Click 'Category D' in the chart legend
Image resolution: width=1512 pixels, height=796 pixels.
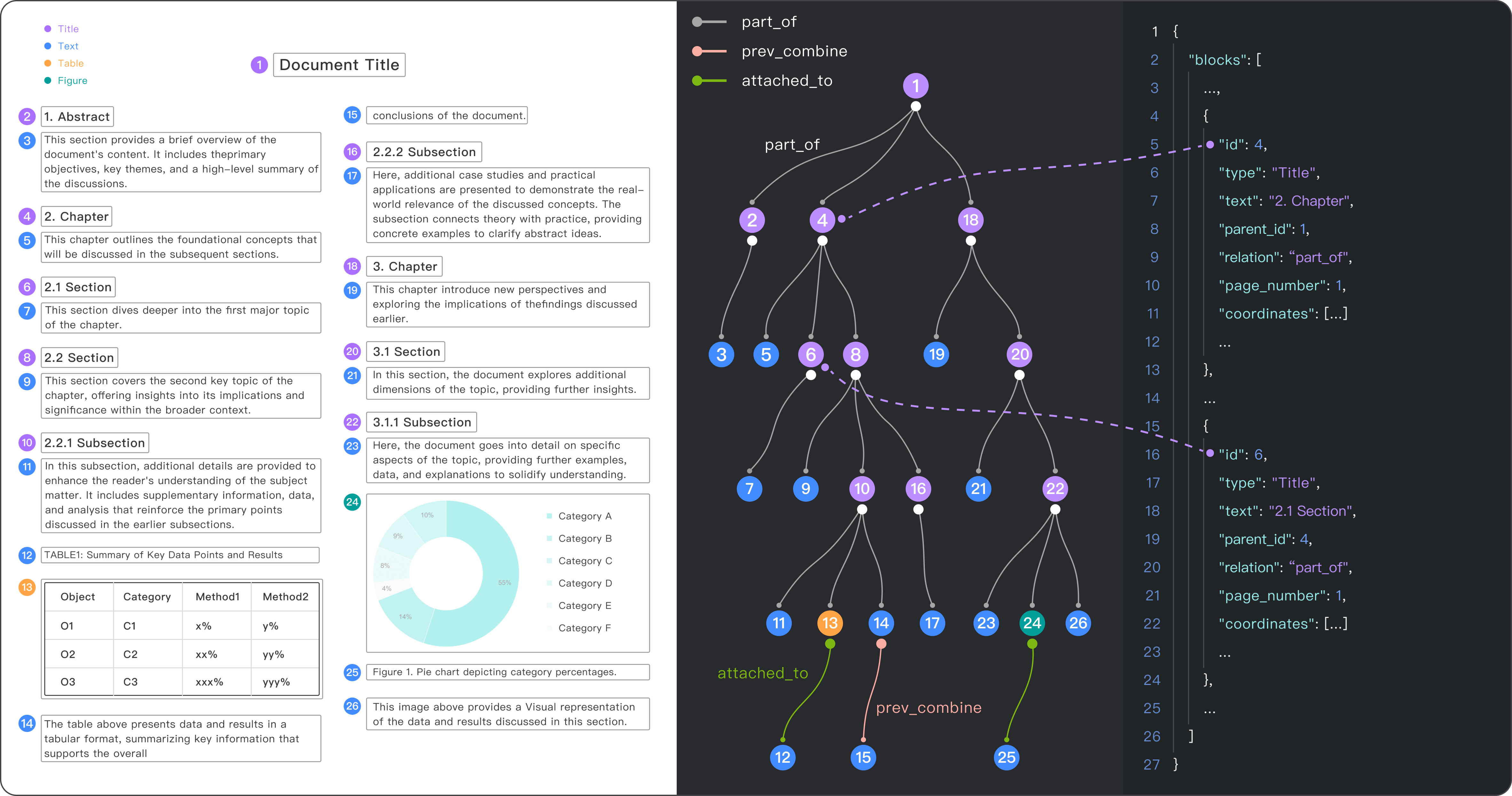click(579, 583)
